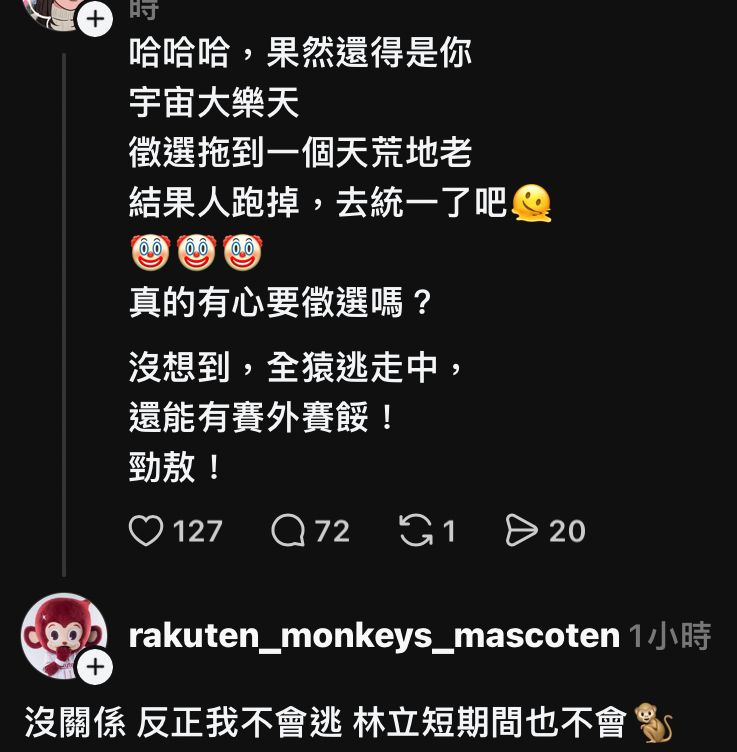Viewport: 737px width, 752px height.
Task: Open replies via the speech bubble icon
Action: click(288, 531)
